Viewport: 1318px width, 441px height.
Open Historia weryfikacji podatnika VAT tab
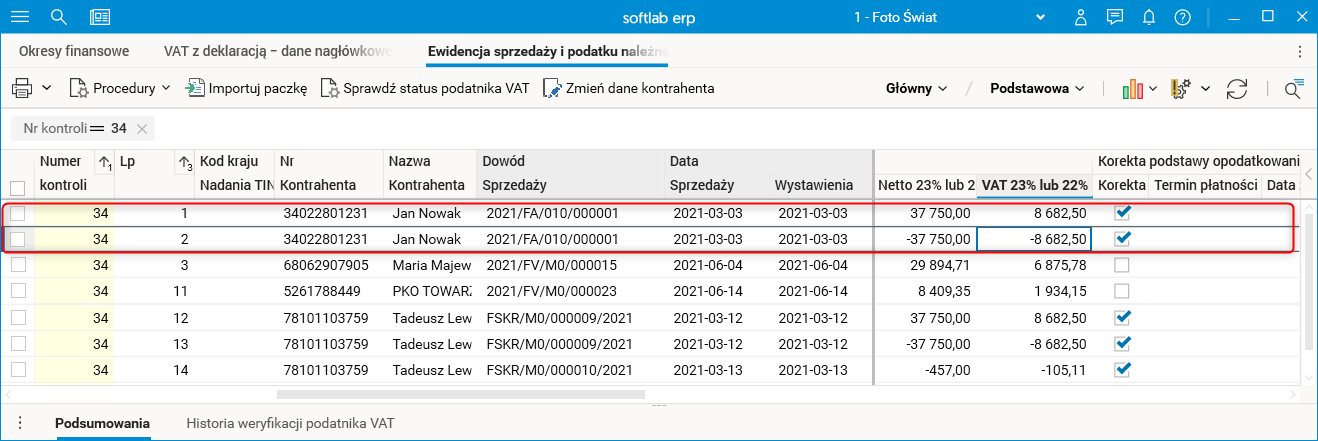(x=290, y=424)
